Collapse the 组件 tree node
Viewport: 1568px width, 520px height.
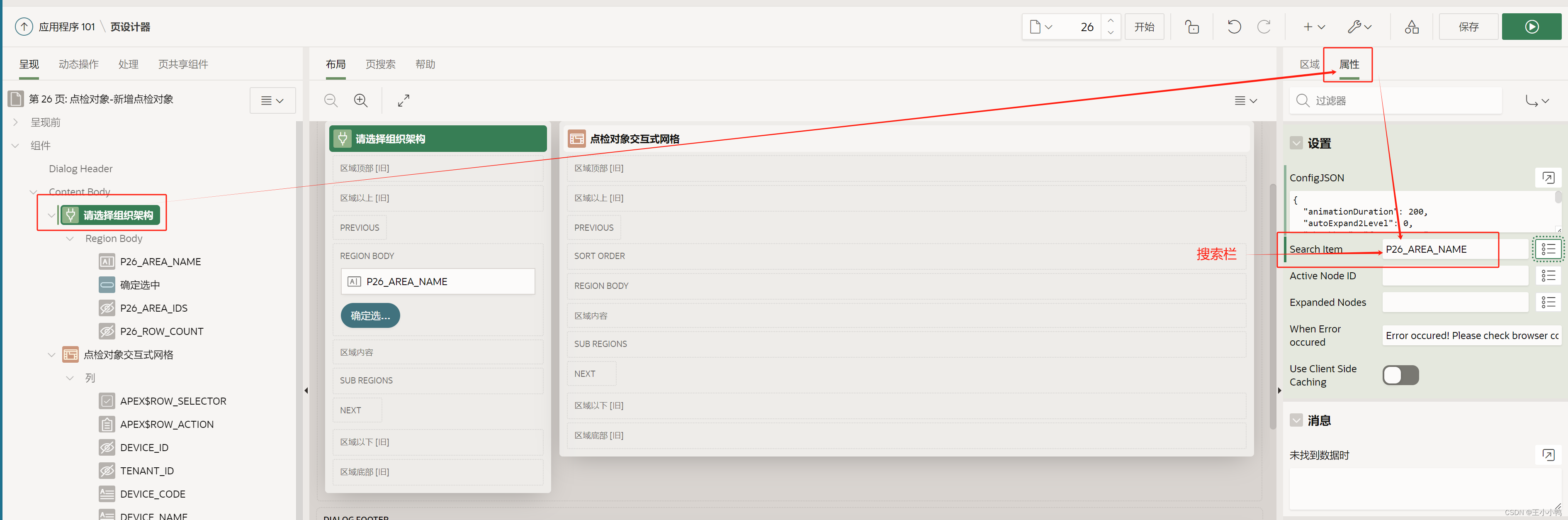[16, 146]
